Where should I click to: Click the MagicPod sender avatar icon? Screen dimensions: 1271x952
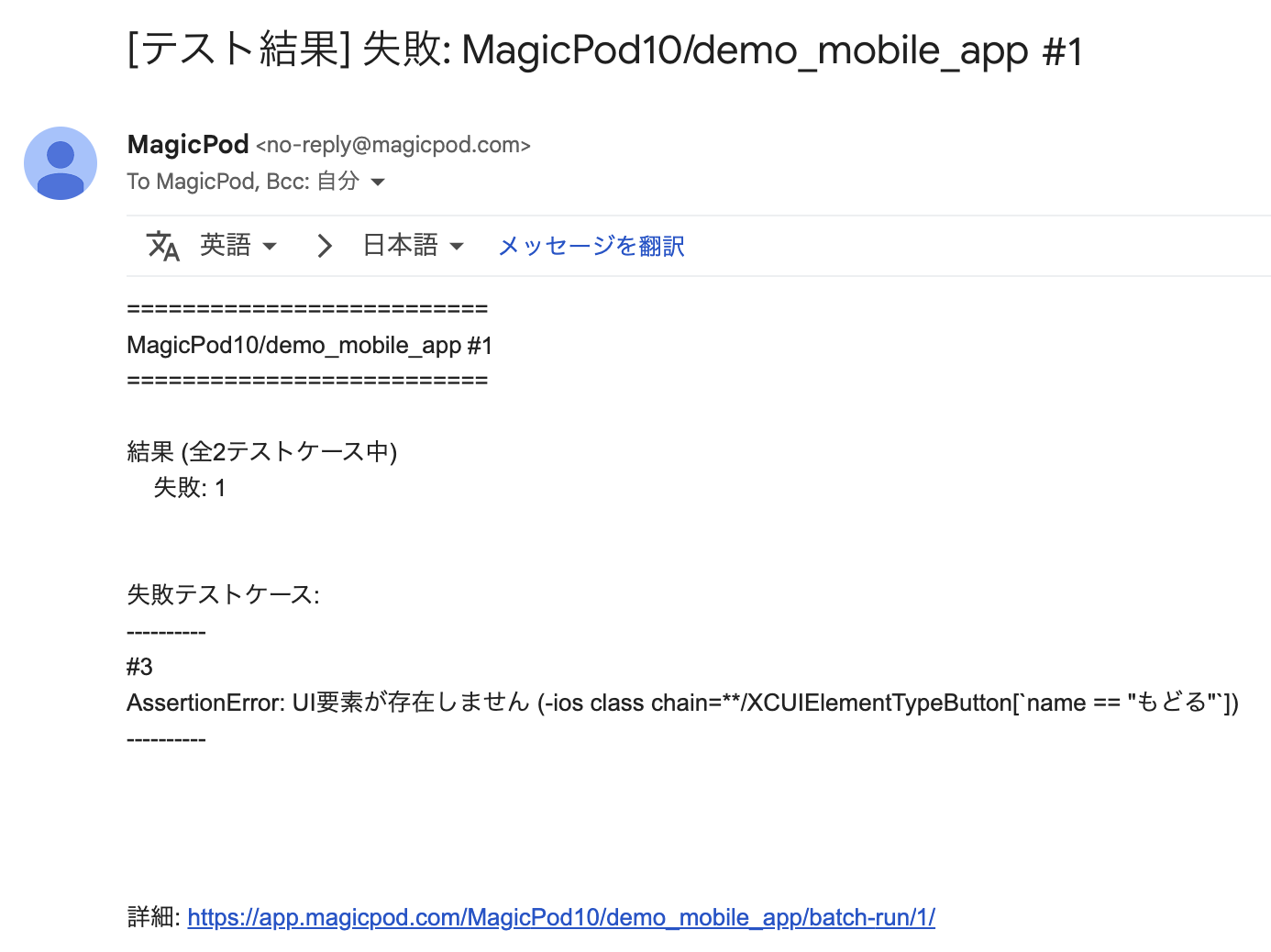(x=61, y=163)
